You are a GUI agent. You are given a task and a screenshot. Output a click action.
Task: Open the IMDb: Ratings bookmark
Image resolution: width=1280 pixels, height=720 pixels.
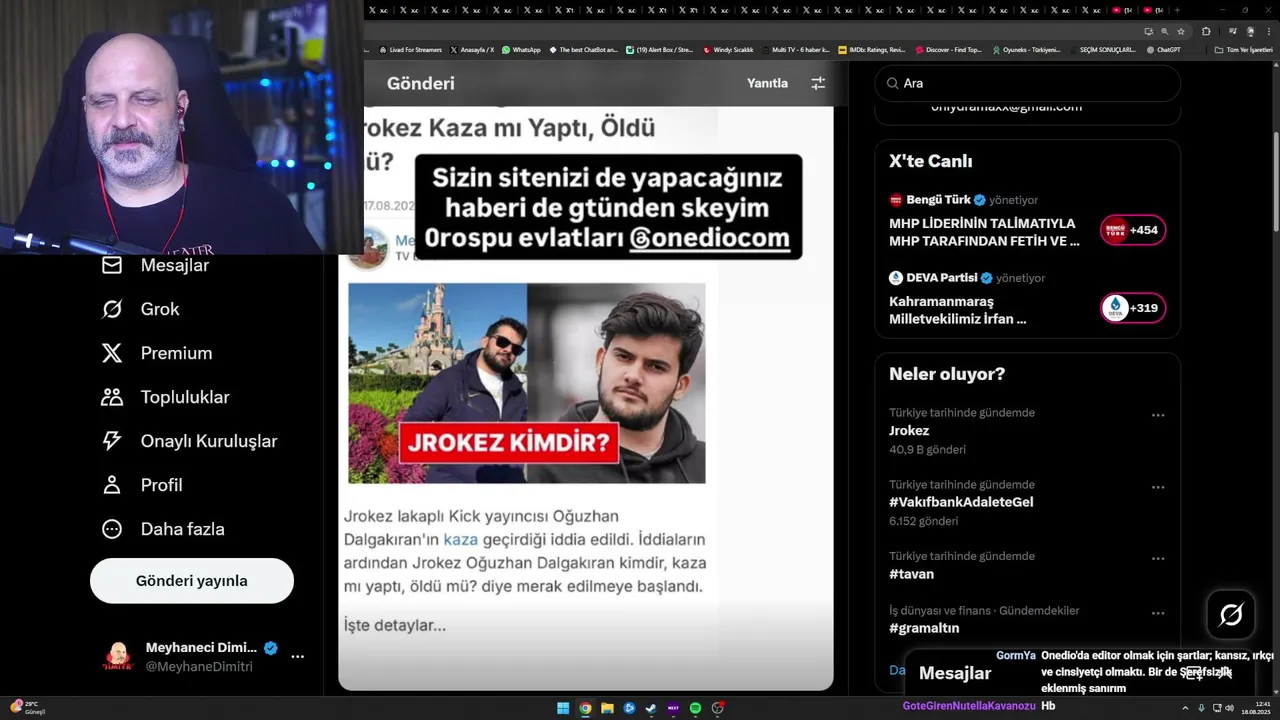[872, 49]
